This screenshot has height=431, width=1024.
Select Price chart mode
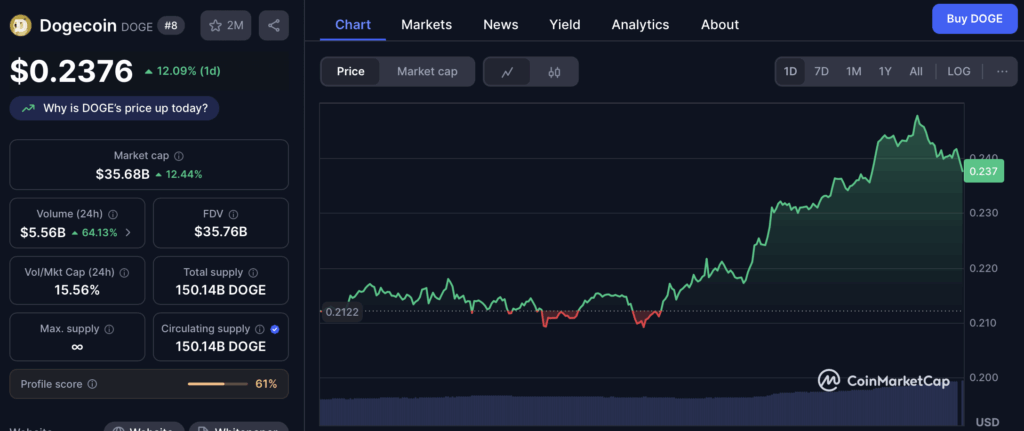point(351,72)
